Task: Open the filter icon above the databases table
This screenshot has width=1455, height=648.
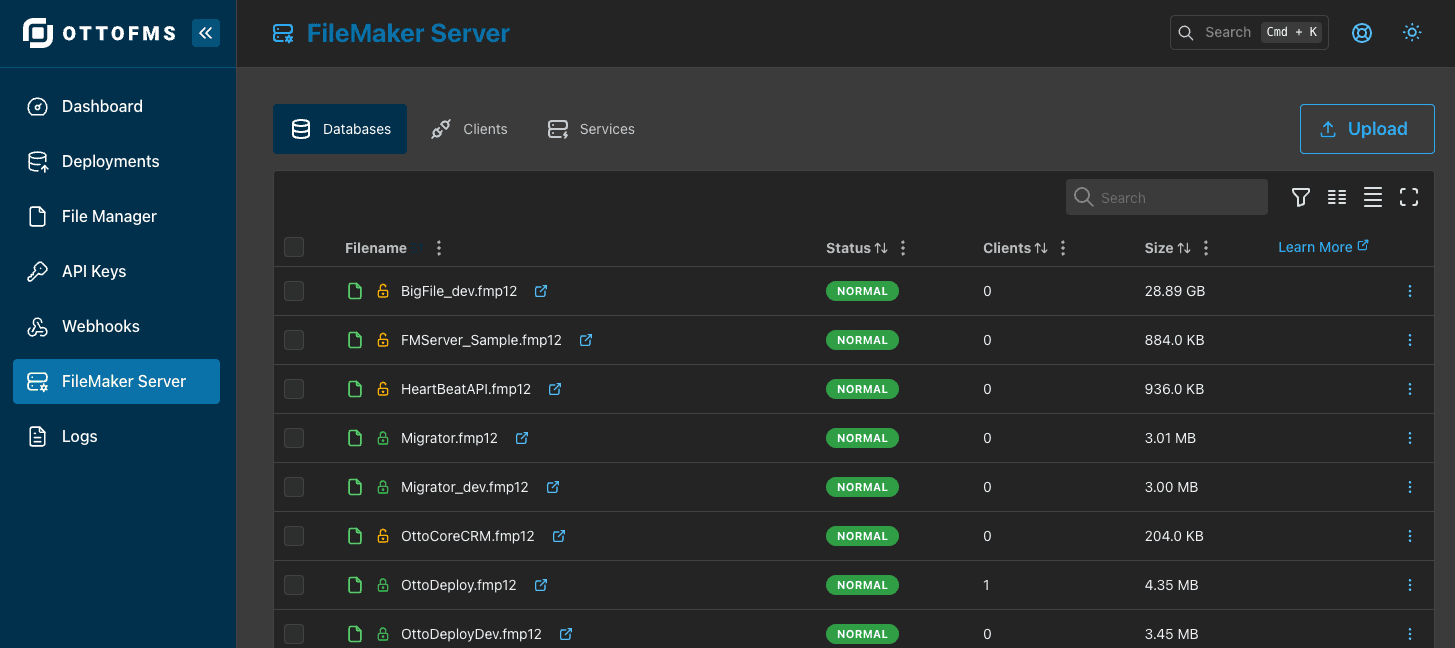Action: pyautogui.click(x=1300, y=197)
